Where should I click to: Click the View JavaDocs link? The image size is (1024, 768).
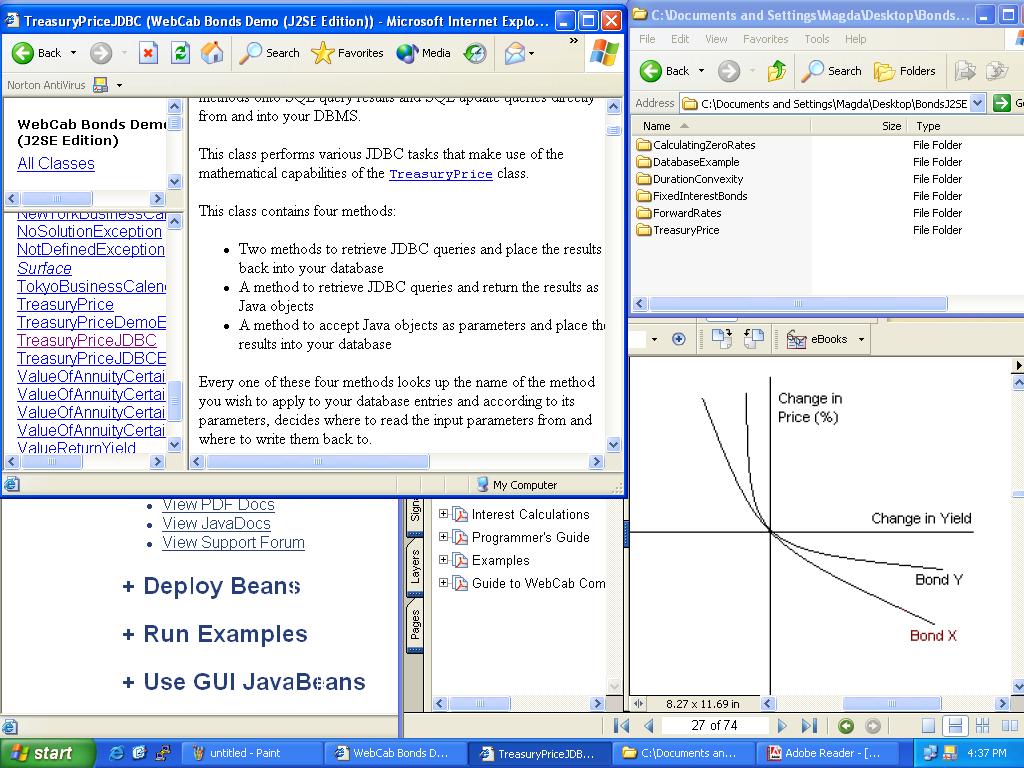click(x=216, y=523)
